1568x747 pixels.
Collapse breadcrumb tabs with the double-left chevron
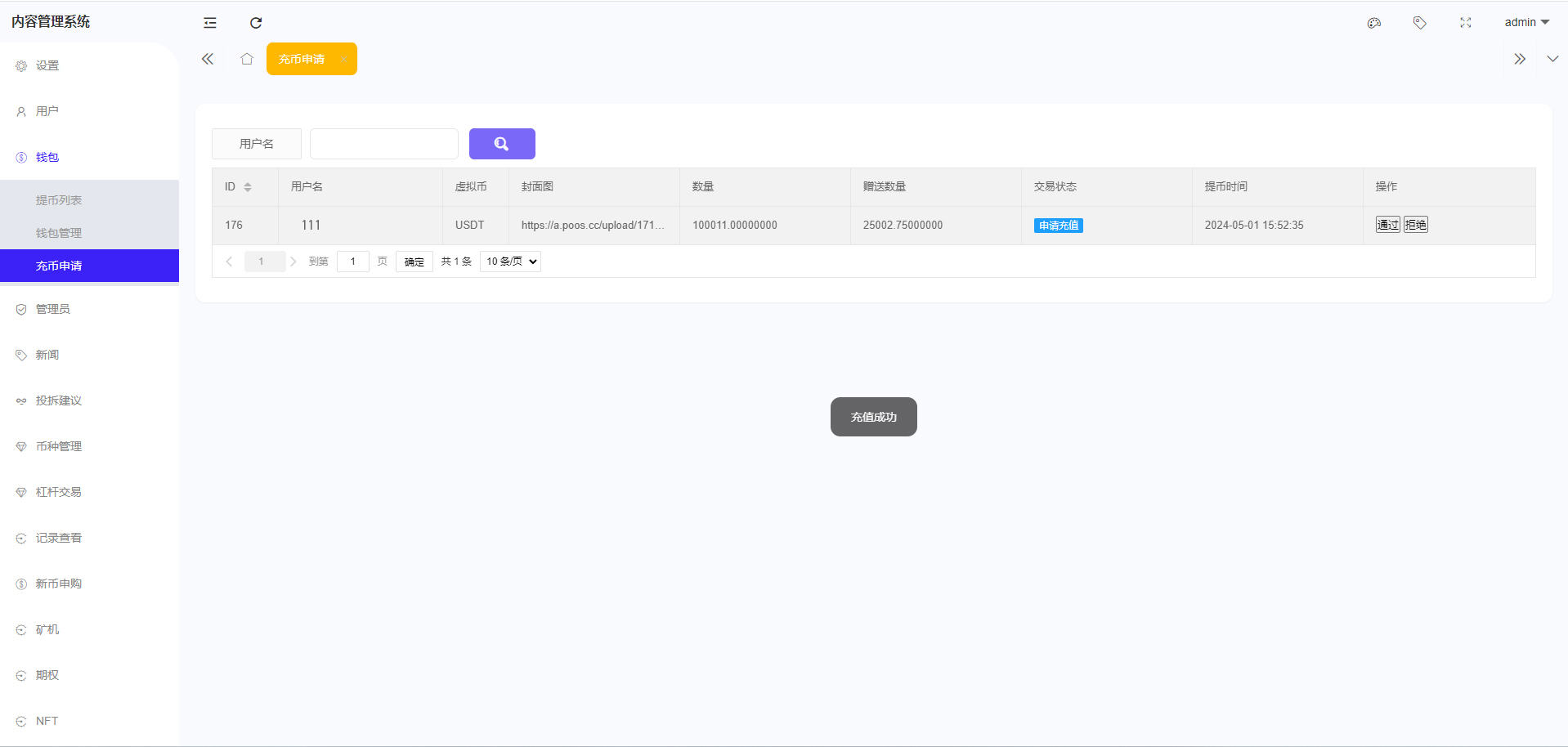point(207,59)
